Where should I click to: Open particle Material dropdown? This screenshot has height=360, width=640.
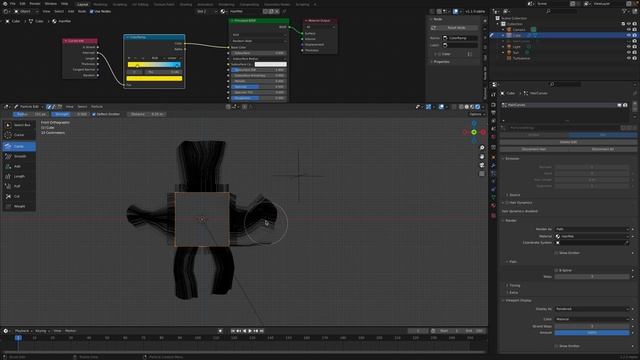592,236
